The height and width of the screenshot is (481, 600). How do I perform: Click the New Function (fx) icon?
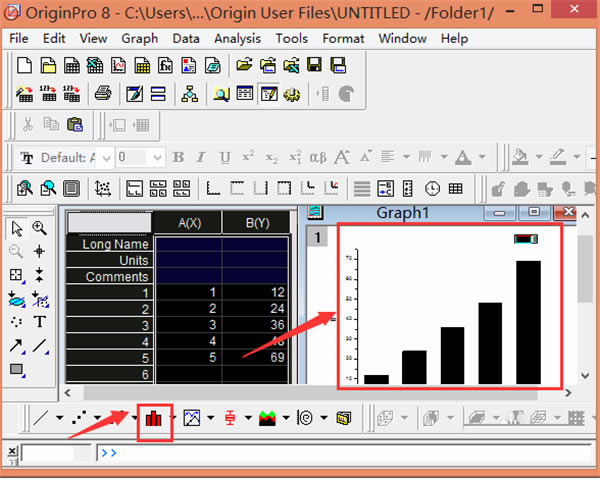pos(165,65)
